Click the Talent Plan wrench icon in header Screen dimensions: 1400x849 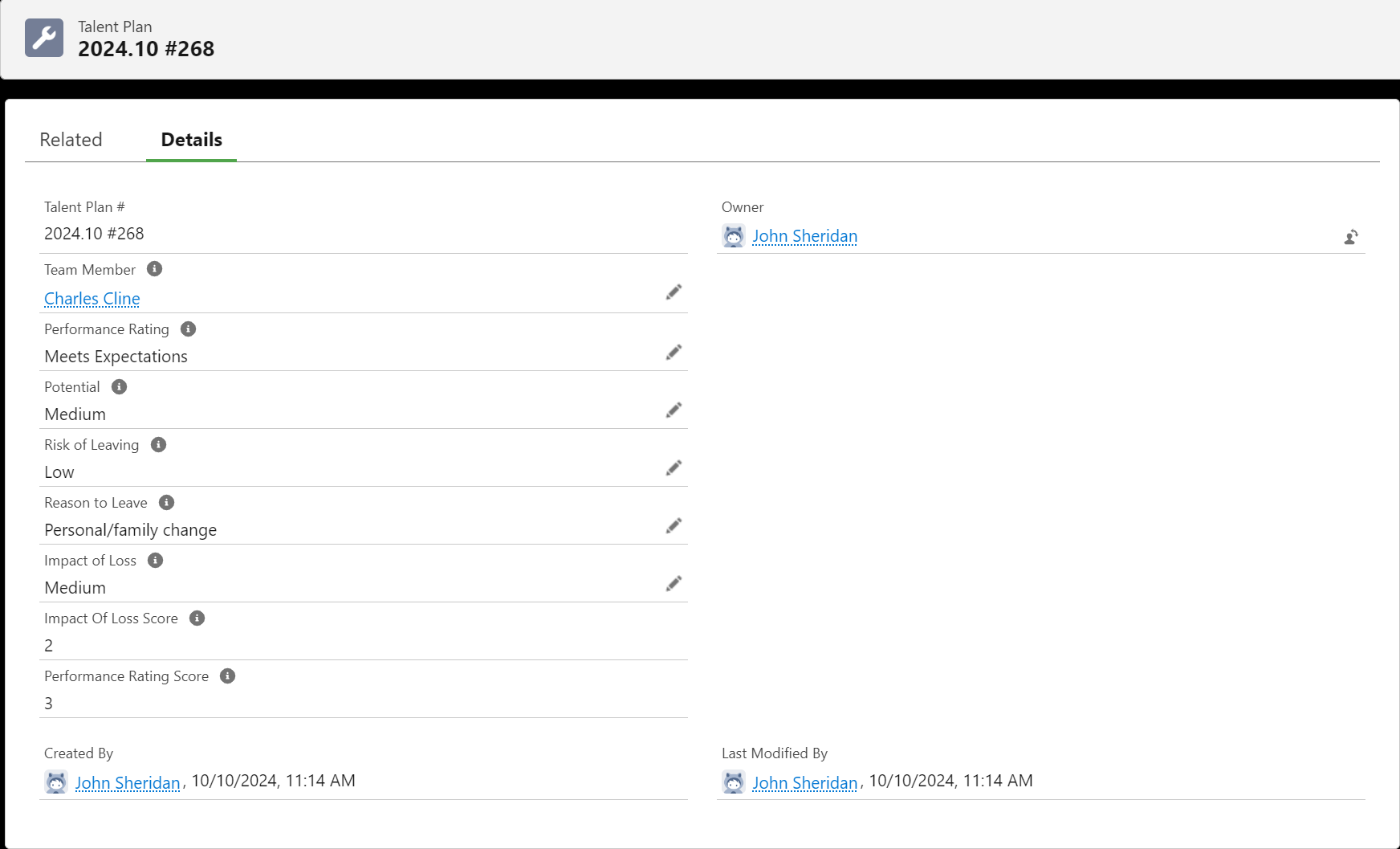(x=44, y=38)
